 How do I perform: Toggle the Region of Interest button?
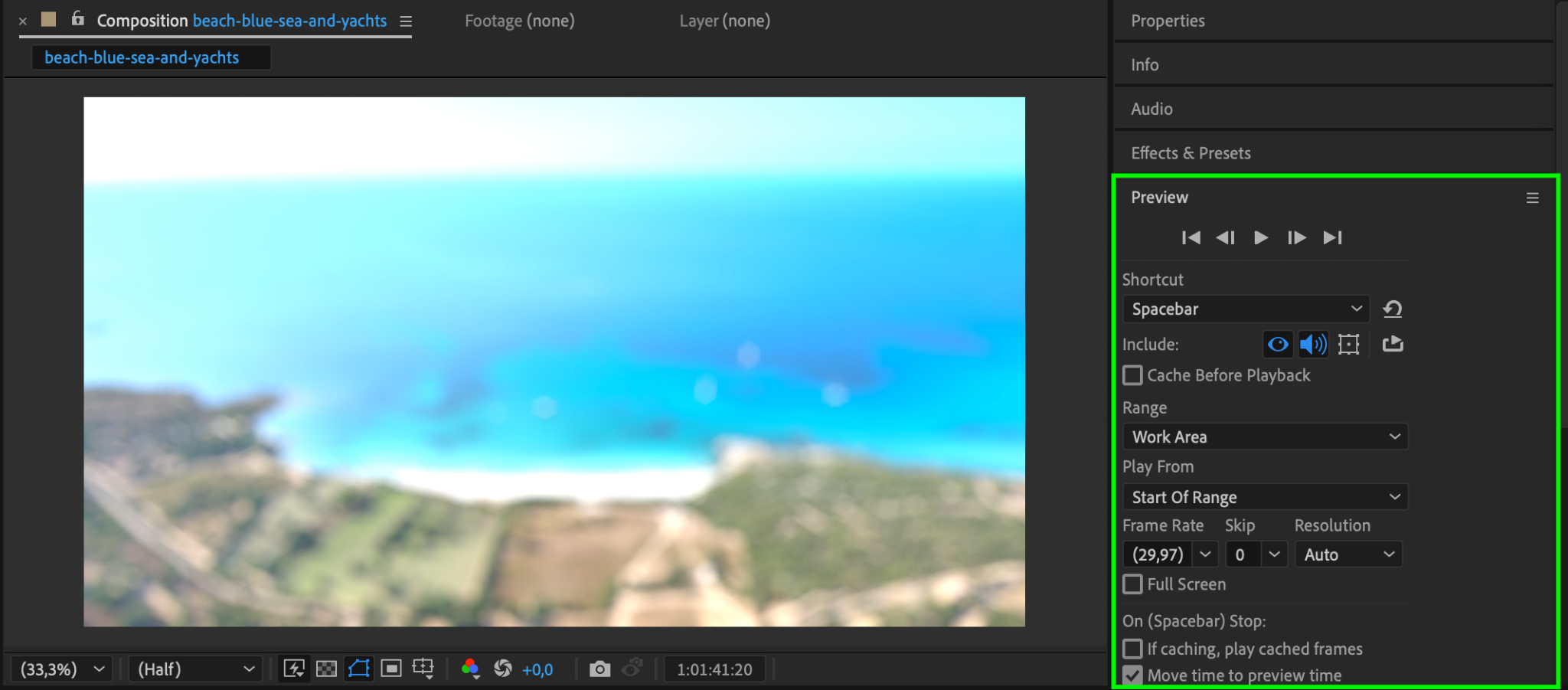pyautogui.click(x=391, y=669)
